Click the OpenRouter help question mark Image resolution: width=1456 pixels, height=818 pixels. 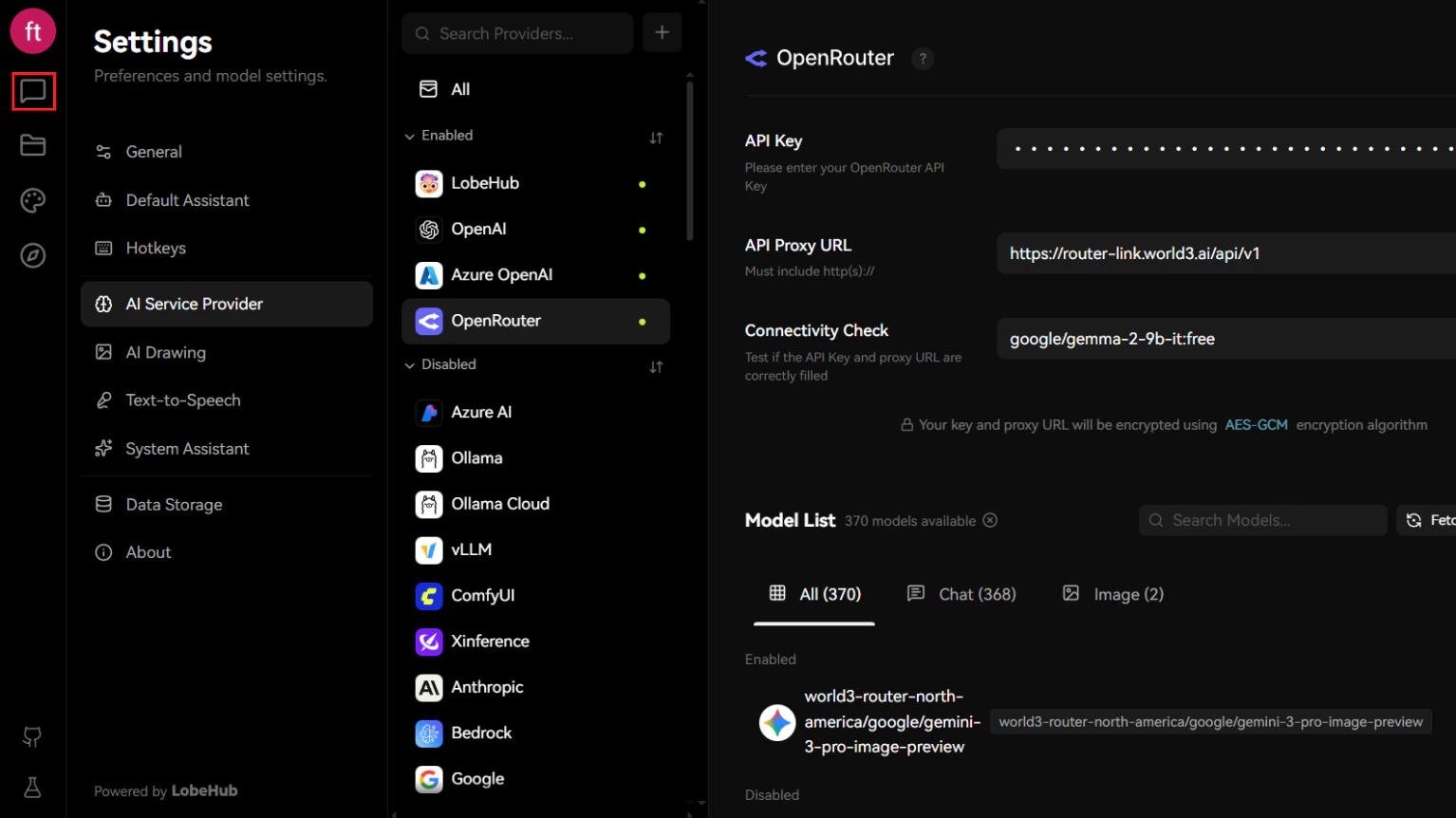tap(923, 59)
